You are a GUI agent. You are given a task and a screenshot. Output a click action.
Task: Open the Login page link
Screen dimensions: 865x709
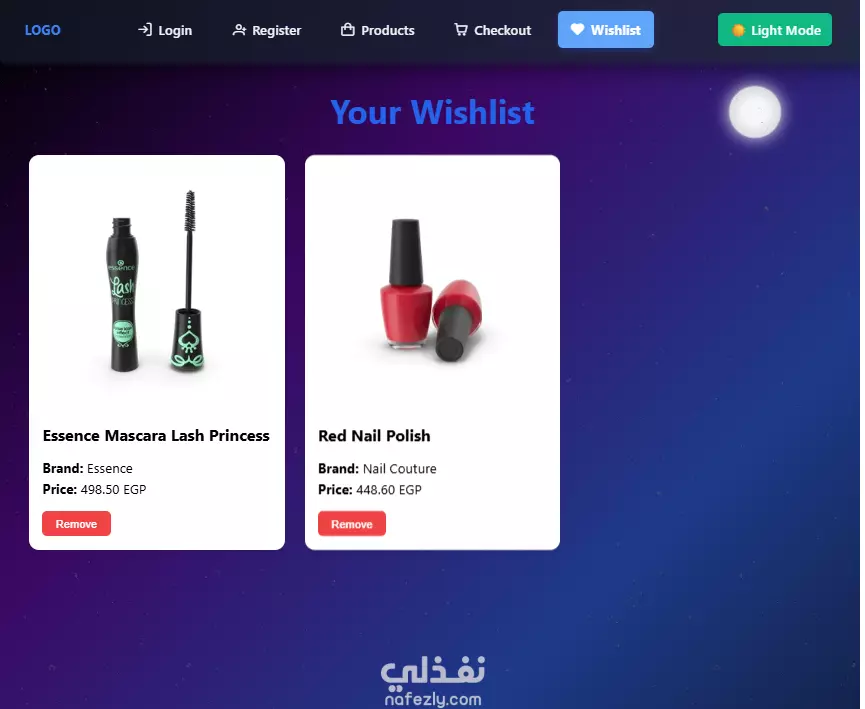[165, 30]
